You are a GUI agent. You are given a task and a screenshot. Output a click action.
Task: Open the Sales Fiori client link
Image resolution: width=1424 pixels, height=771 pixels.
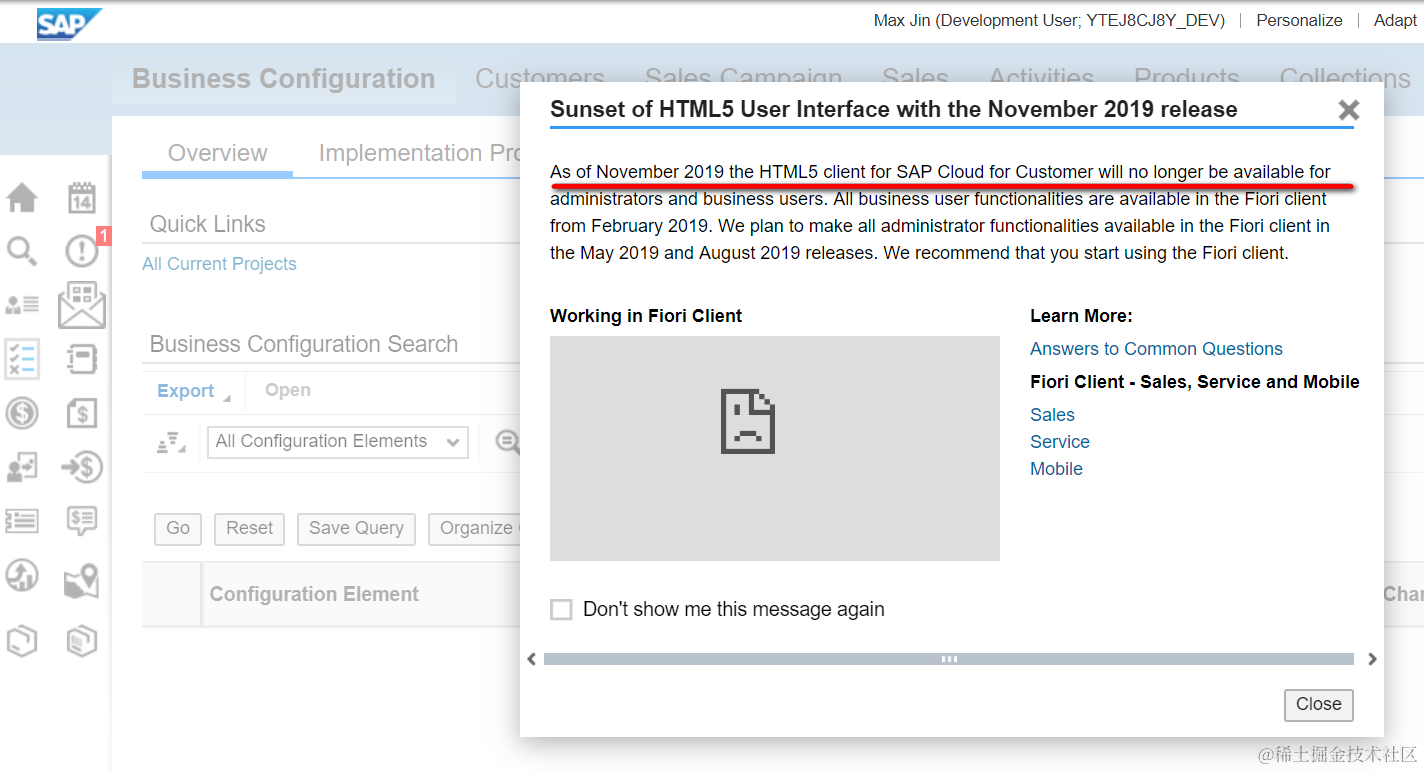[1052, 415]
